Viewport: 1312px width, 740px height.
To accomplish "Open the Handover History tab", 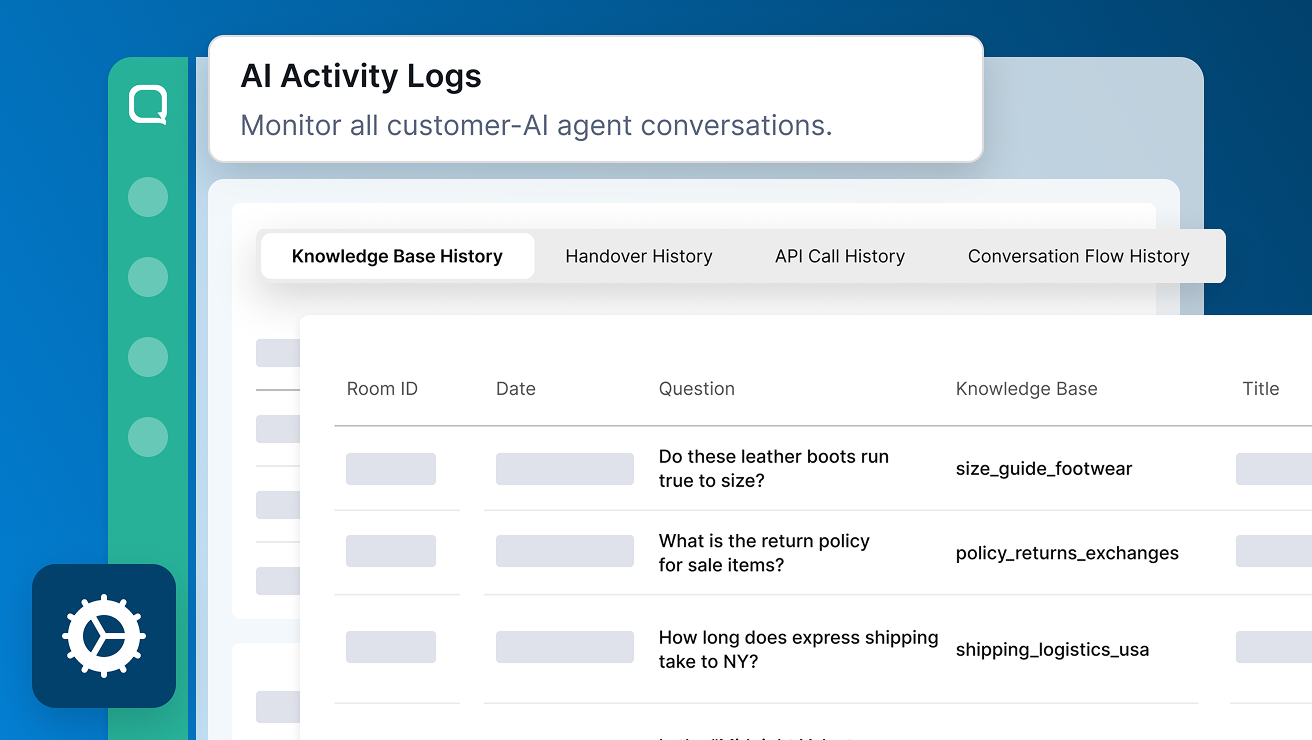I will (638, 256).
